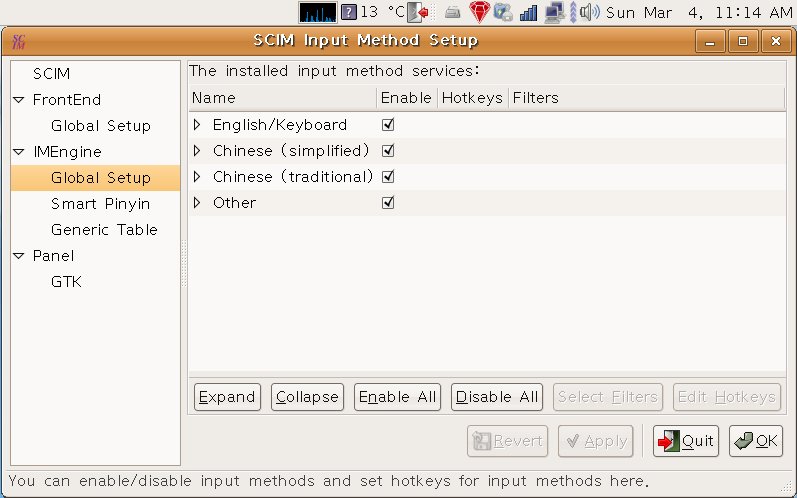Click the Name column header
The image size is (797, 498).
(x=283, y=98)
